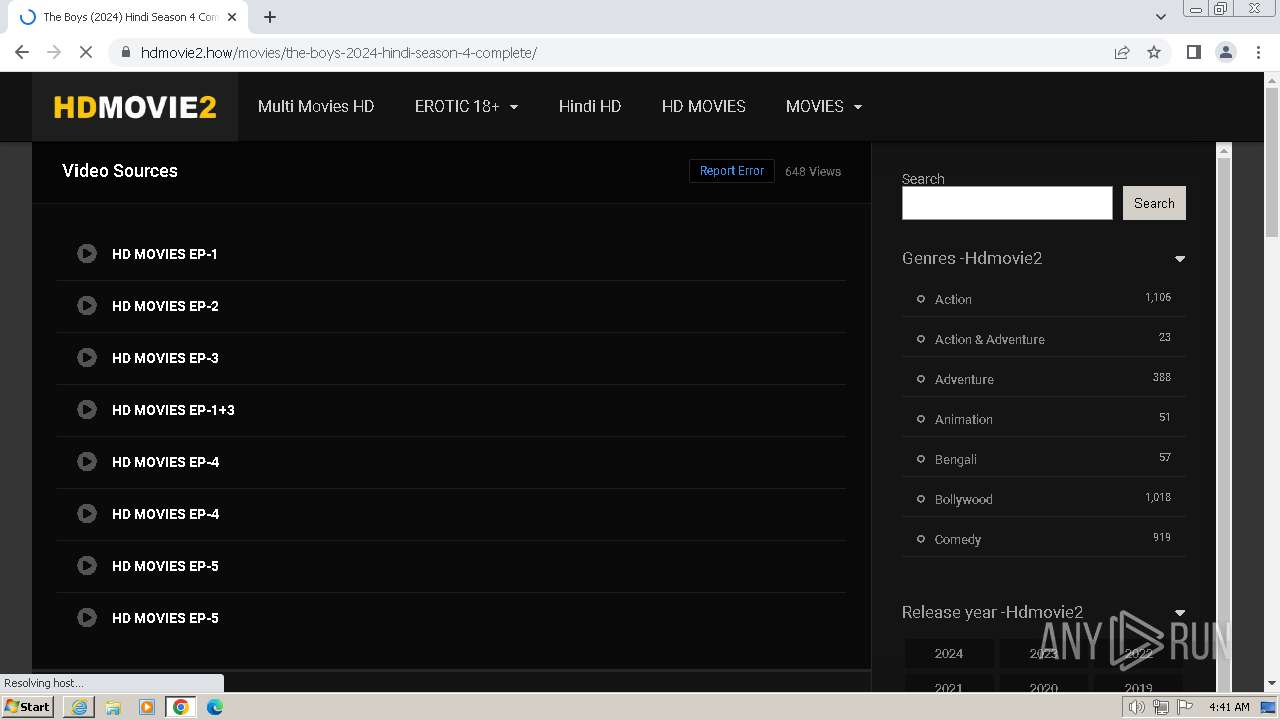Screen dimensions: 1280x720
Task: Open Chrome three-dot menu
Action: [1258, 52]
